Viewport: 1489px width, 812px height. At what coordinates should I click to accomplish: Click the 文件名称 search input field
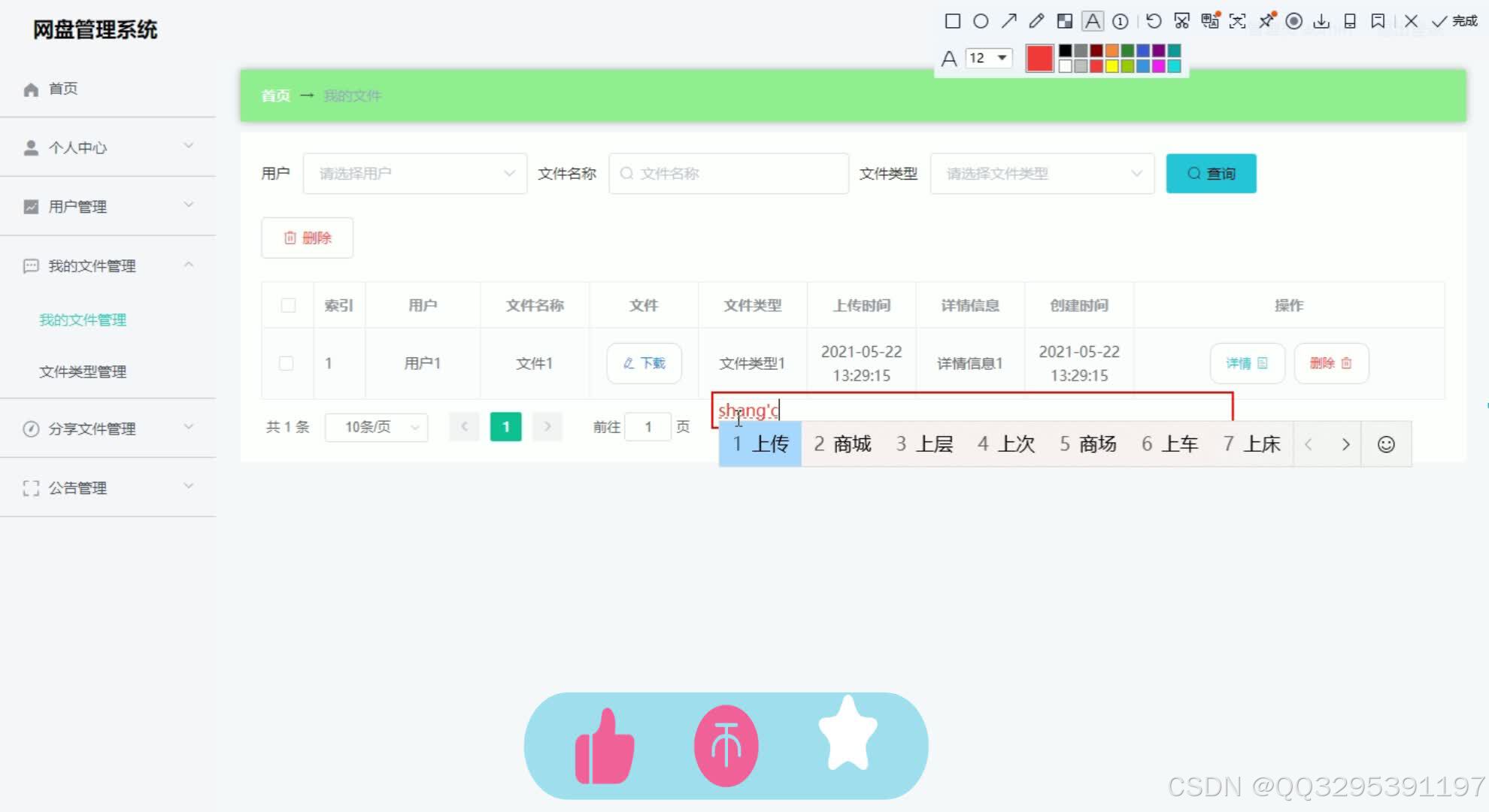tap(729, 174)
